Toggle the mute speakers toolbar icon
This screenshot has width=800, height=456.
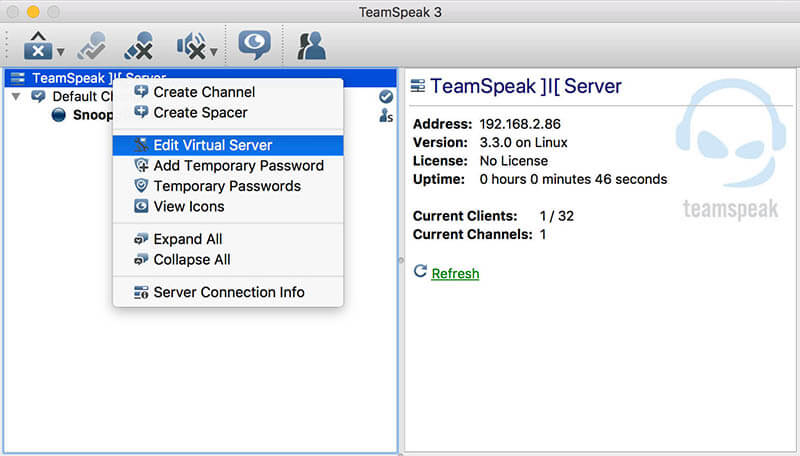tap(191, 46)
